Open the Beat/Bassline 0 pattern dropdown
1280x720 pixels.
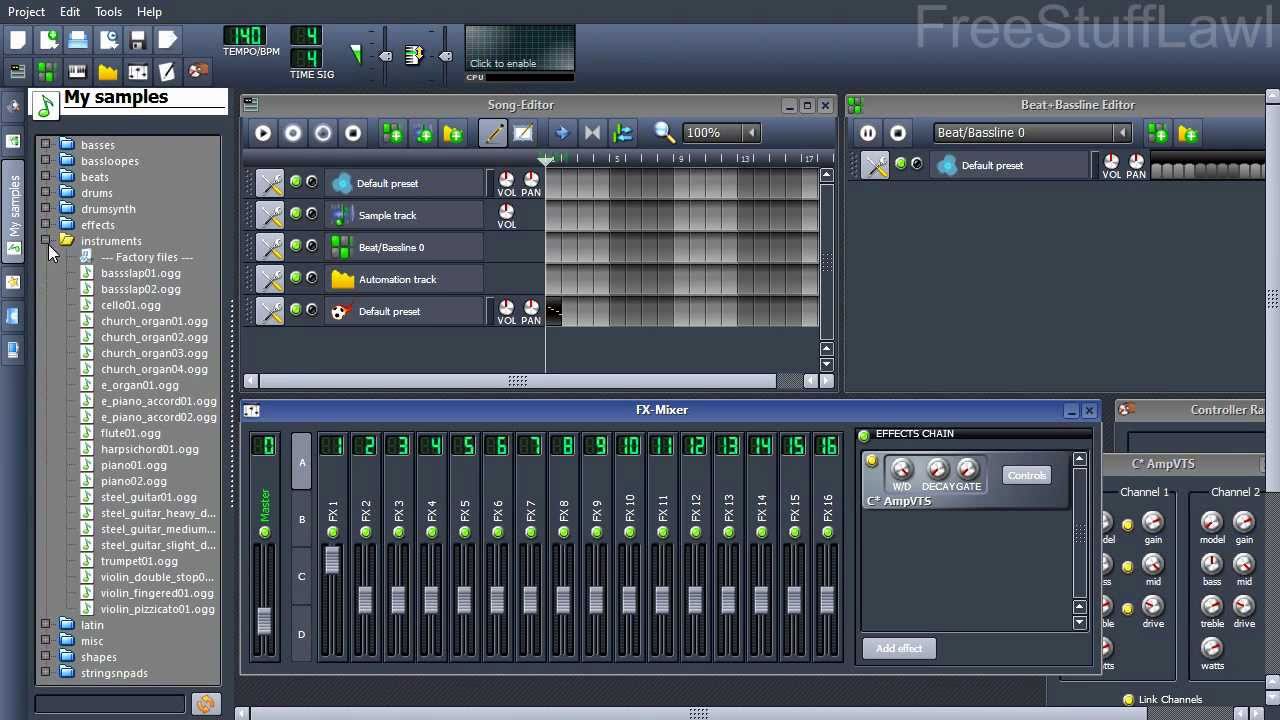point(1122,132)
